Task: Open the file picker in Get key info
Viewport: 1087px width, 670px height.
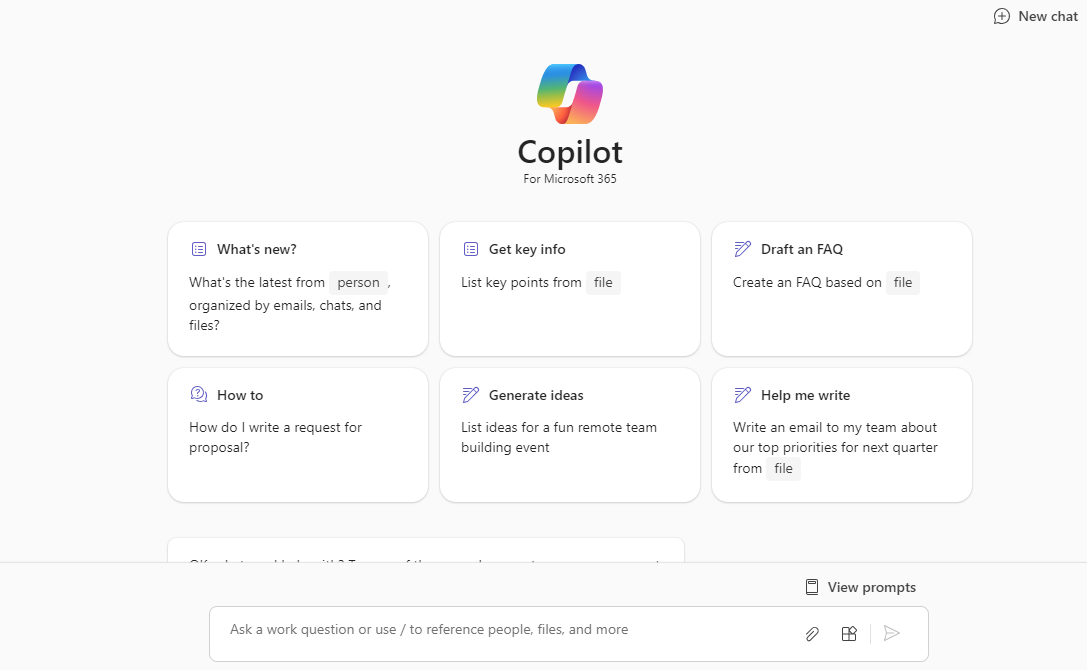Action: pyautogui.click(x=603, y=282)
